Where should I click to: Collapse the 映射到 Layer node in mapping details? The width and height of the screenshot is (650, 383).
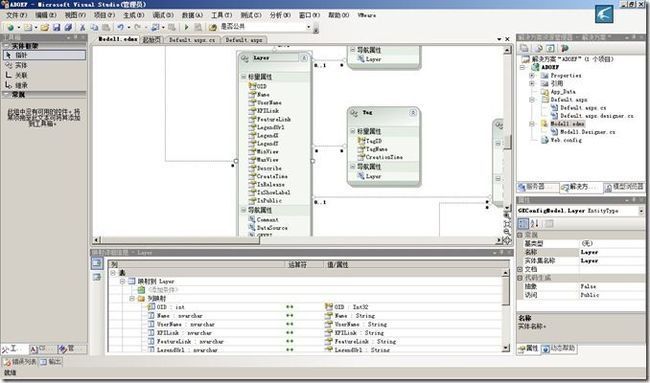(x=122, y=281)
